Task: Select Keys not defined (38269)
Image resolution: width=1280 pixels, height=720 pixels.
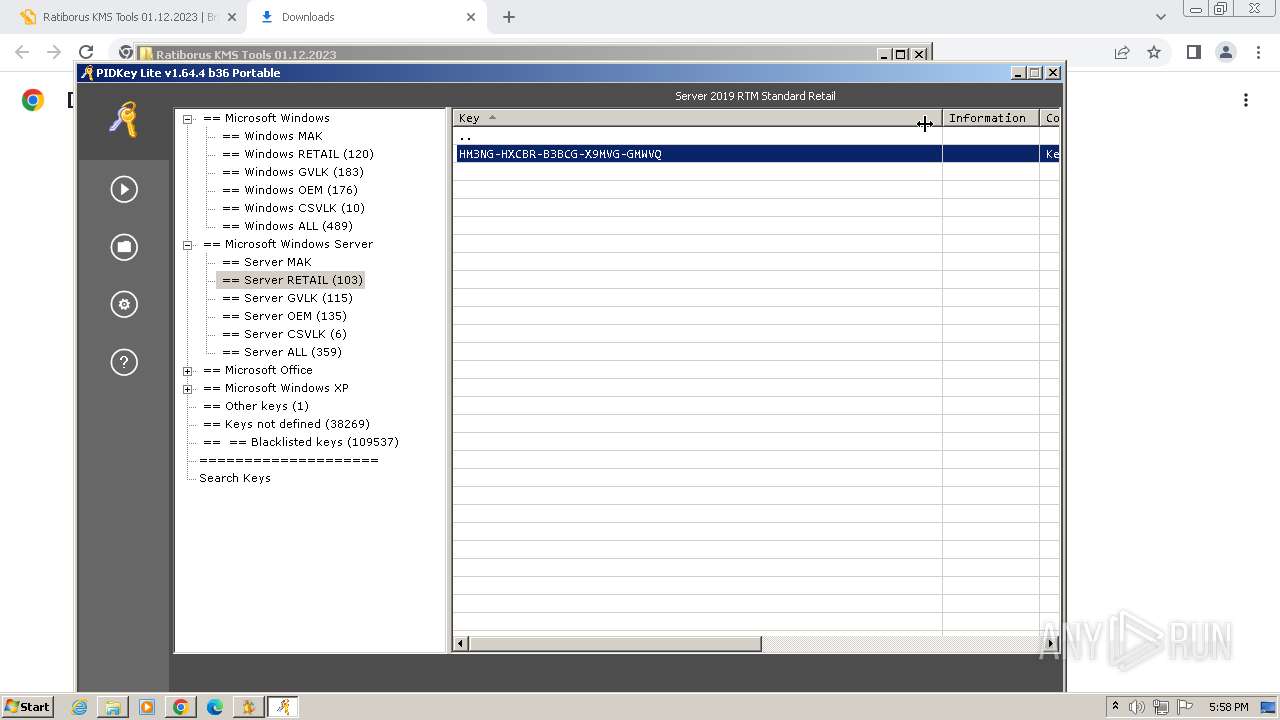Action: 286,424
